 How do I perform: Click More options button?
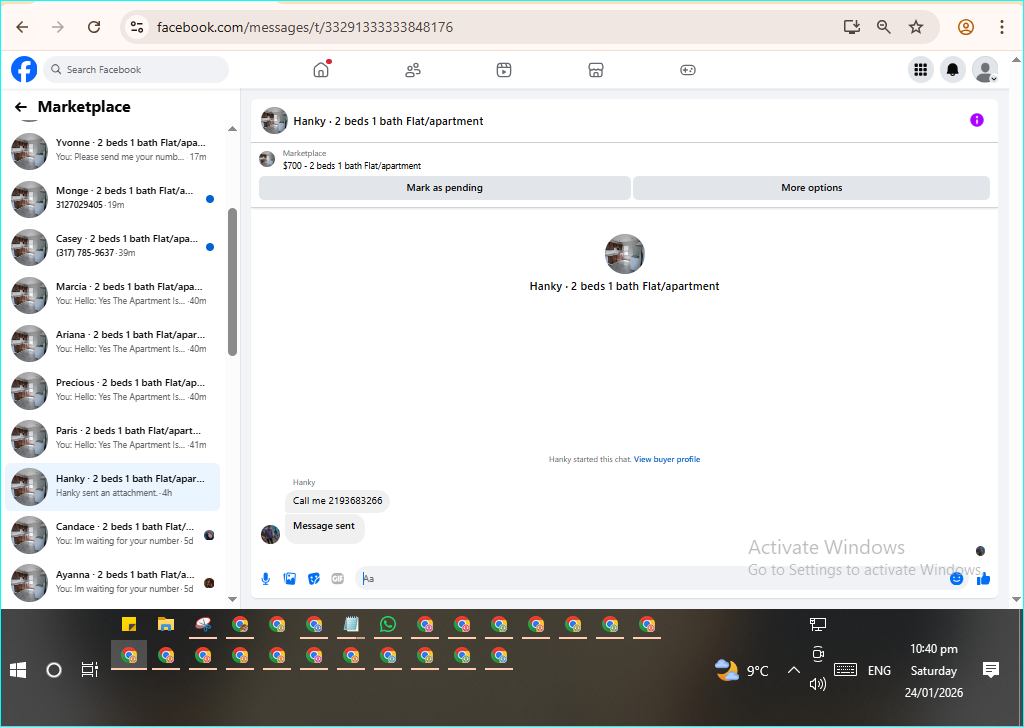(x=812, y=188)
